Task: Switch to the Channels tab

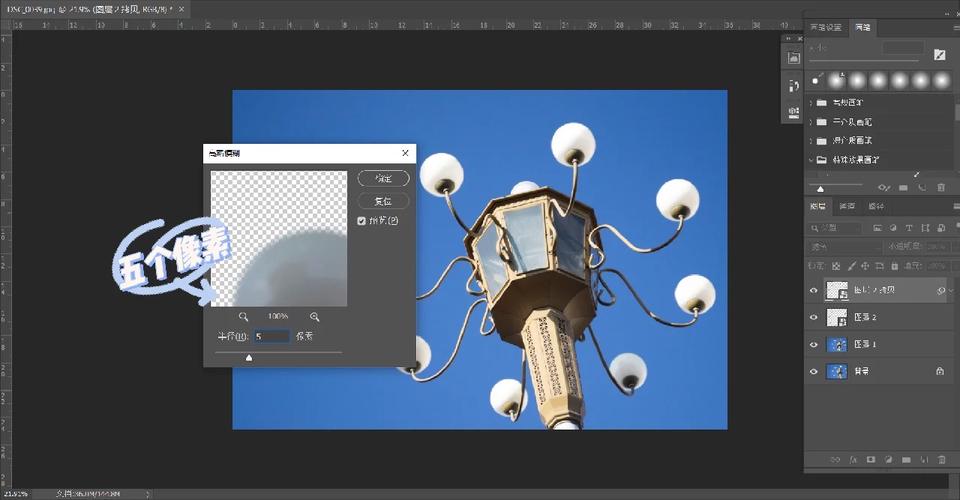Action: pos(846,207)
